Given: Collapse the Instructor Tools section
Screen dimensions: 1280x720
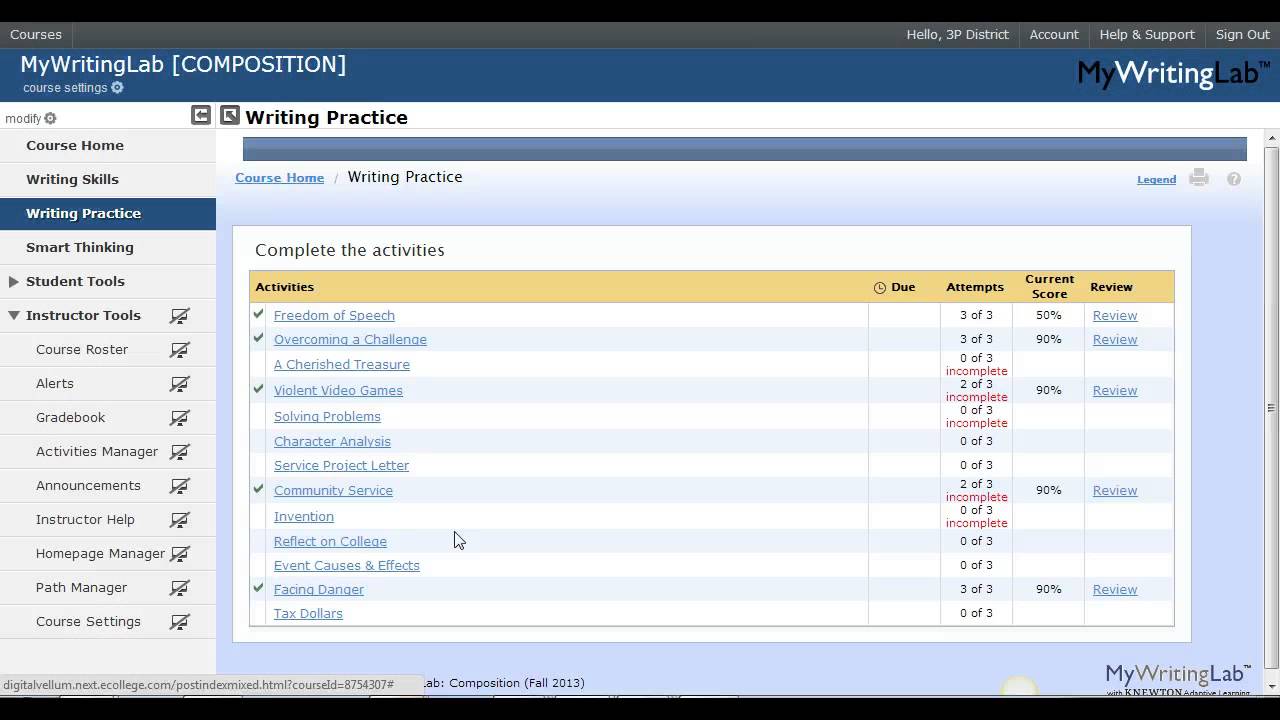Looking at the screenshot, I should 14,315.
